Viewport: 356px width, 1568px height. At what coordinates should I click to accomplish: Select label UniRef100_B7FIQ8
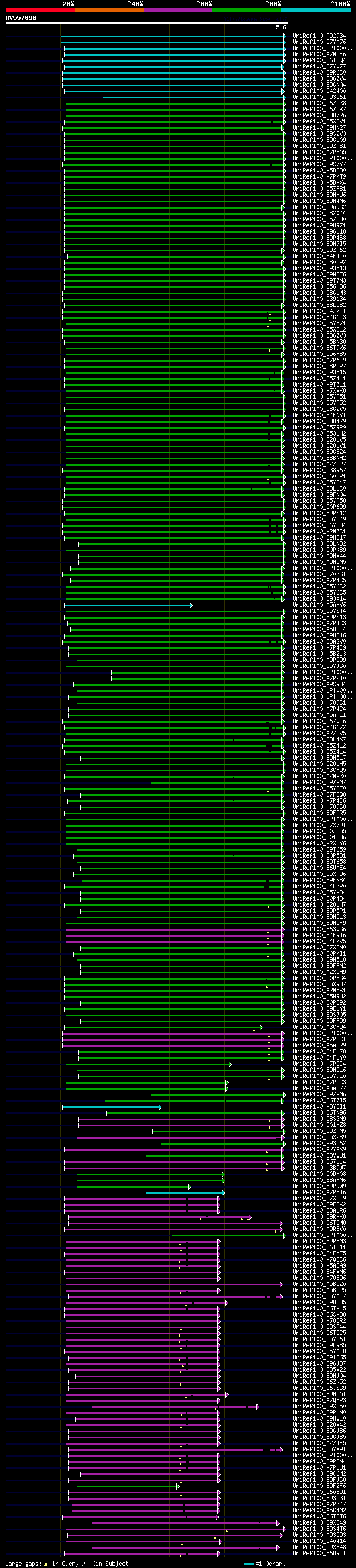point(319,795)
